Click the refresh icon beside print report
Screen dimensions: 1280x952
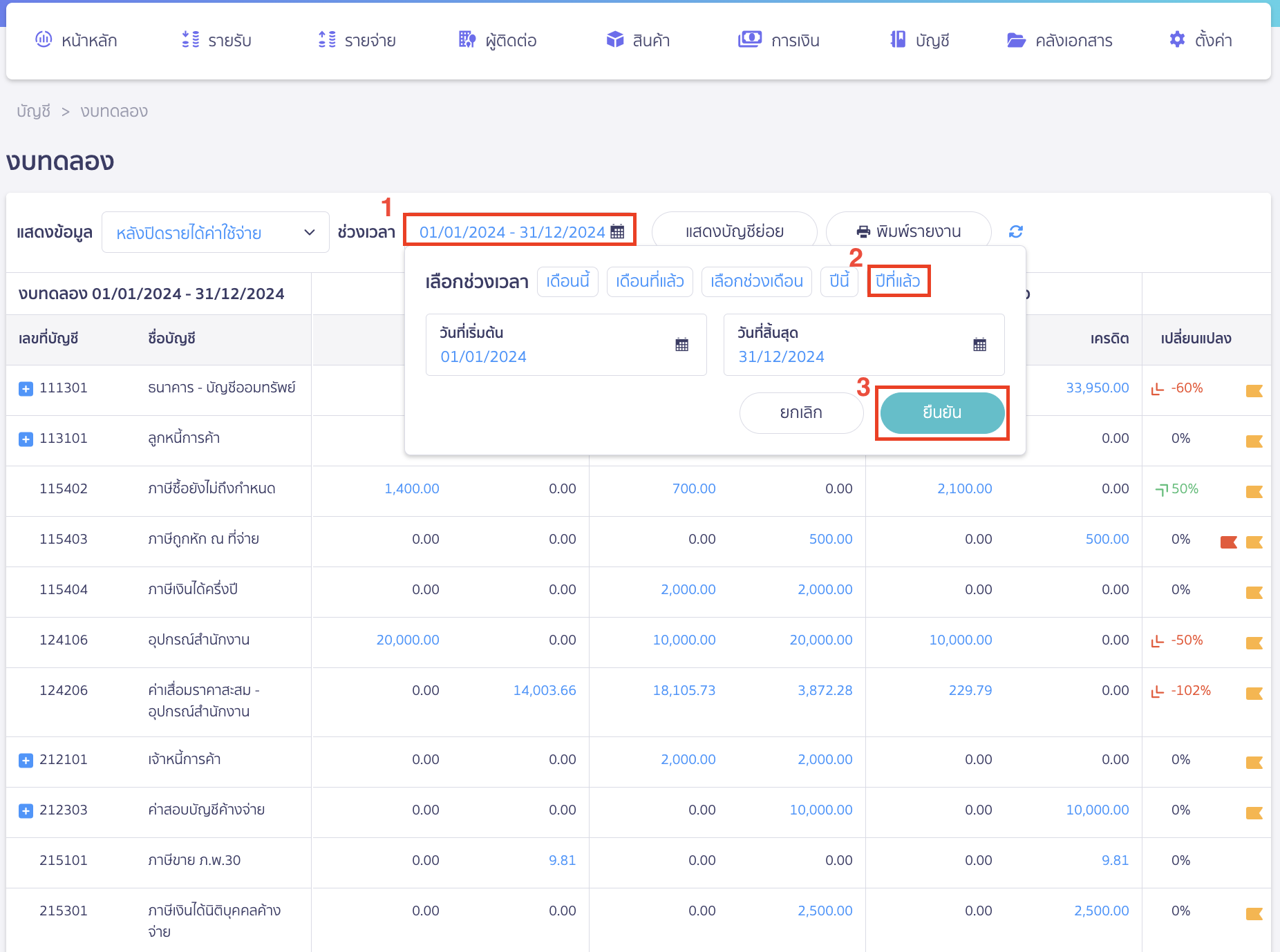1015,231
